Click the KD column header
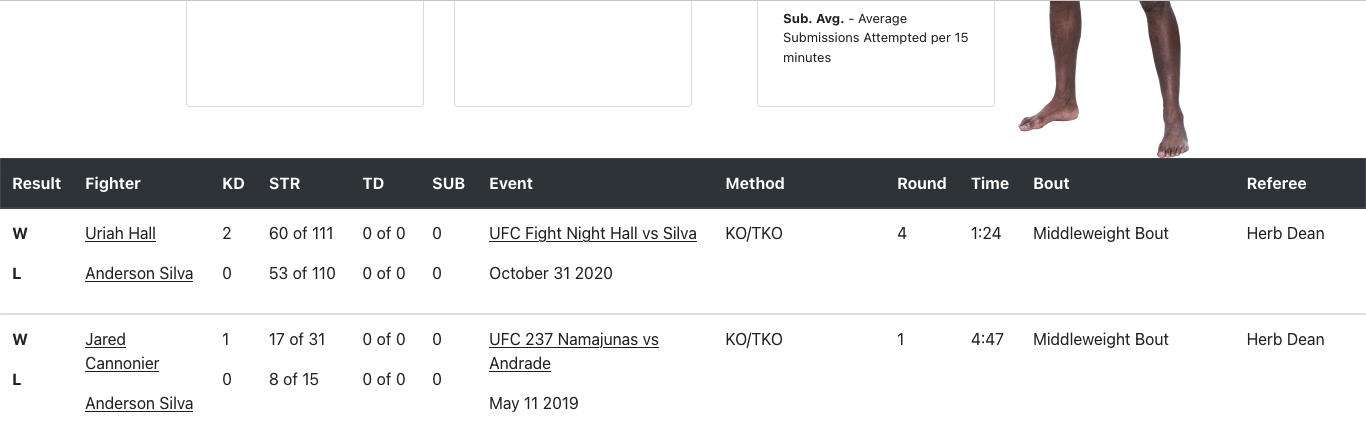 pyautogui.click(x=233, y=183)
